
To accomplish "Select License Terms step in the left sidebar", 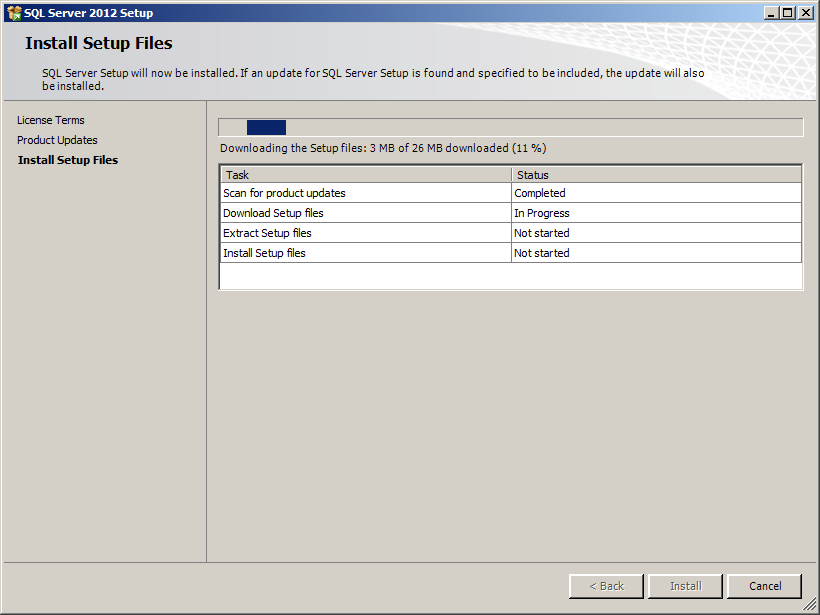I will point(51,120).
